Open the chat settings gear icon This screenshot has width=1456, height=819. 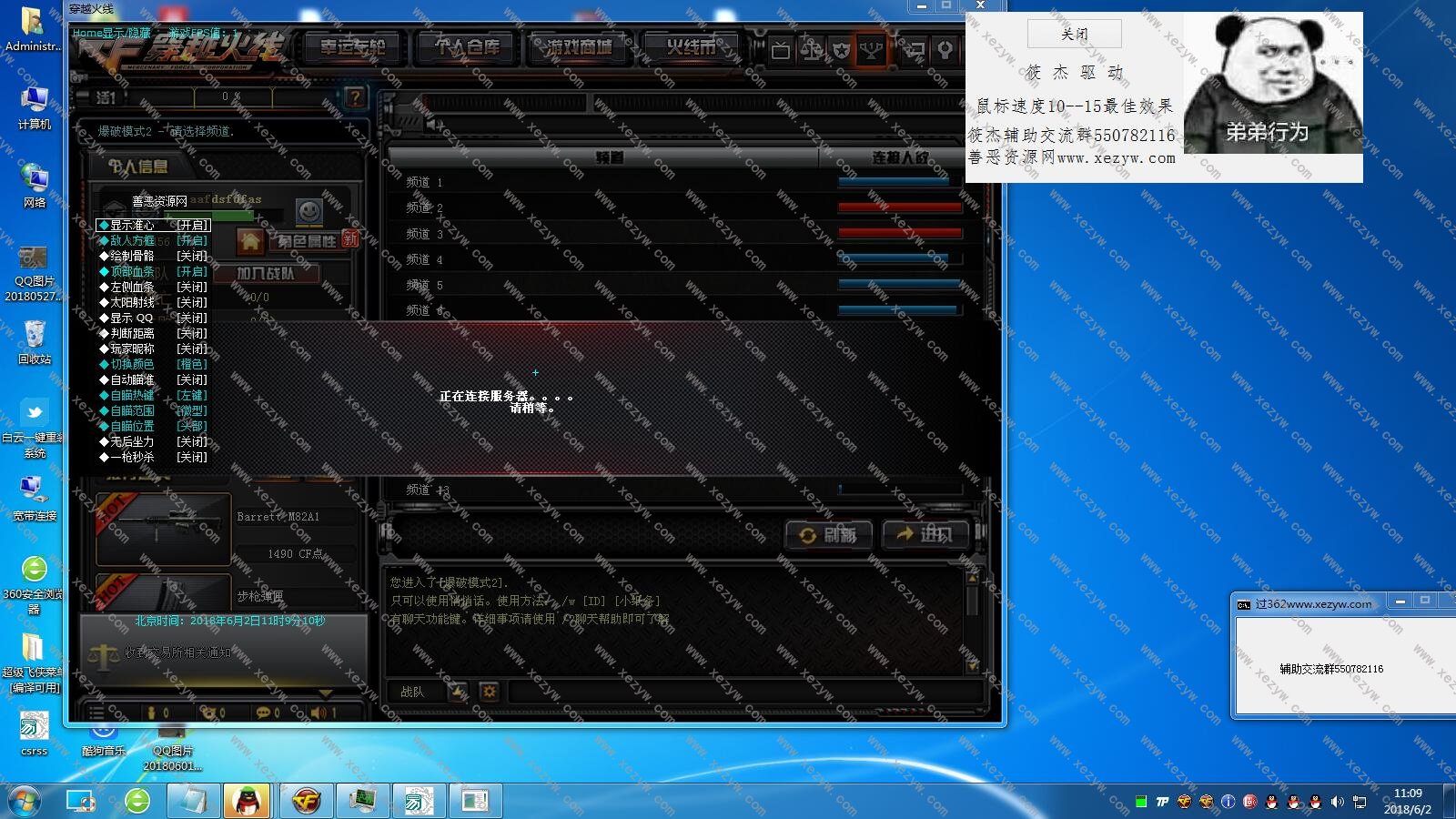(489, 692)
